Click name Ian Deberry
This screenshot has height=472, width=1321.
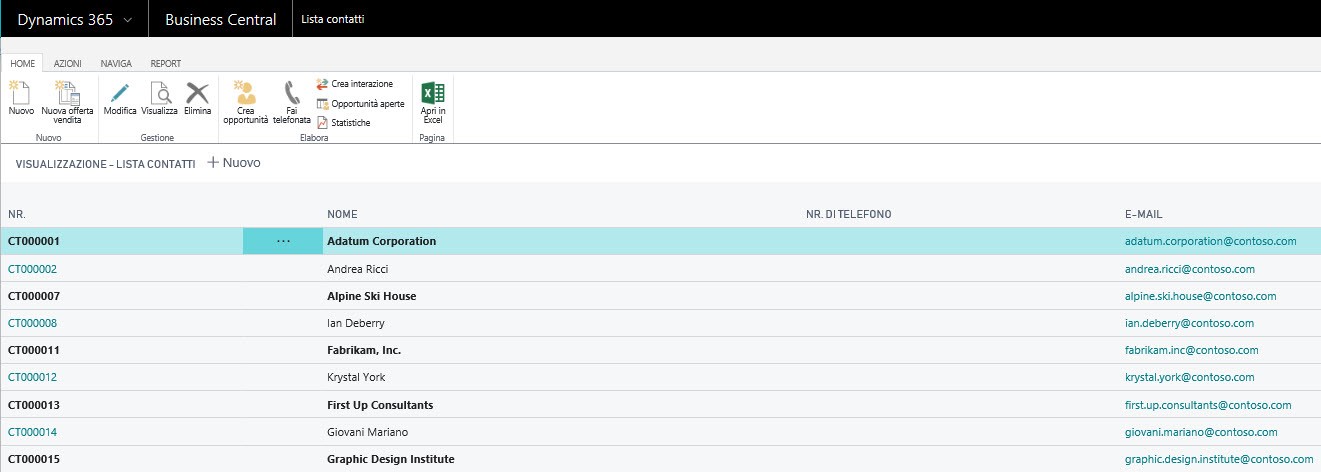[x=356, y=323]
